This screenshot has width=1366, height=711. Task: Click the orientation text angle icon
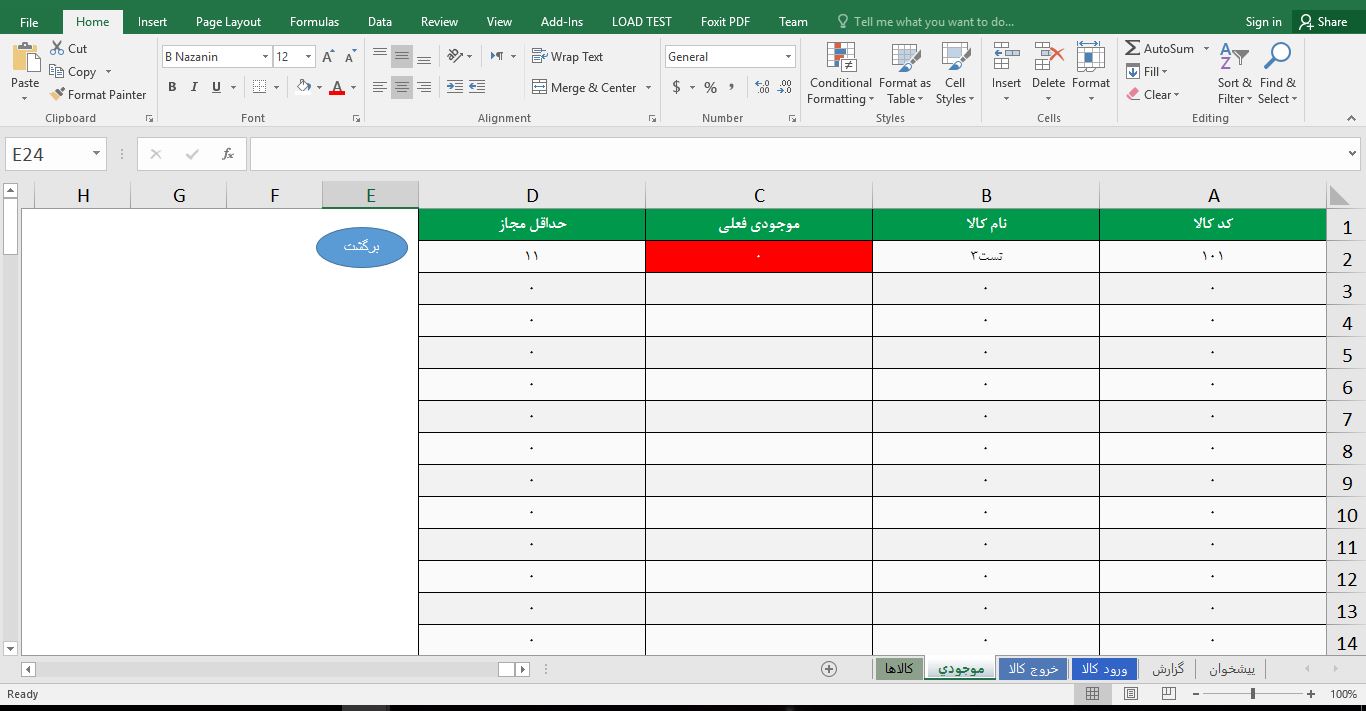click(455, 57)
